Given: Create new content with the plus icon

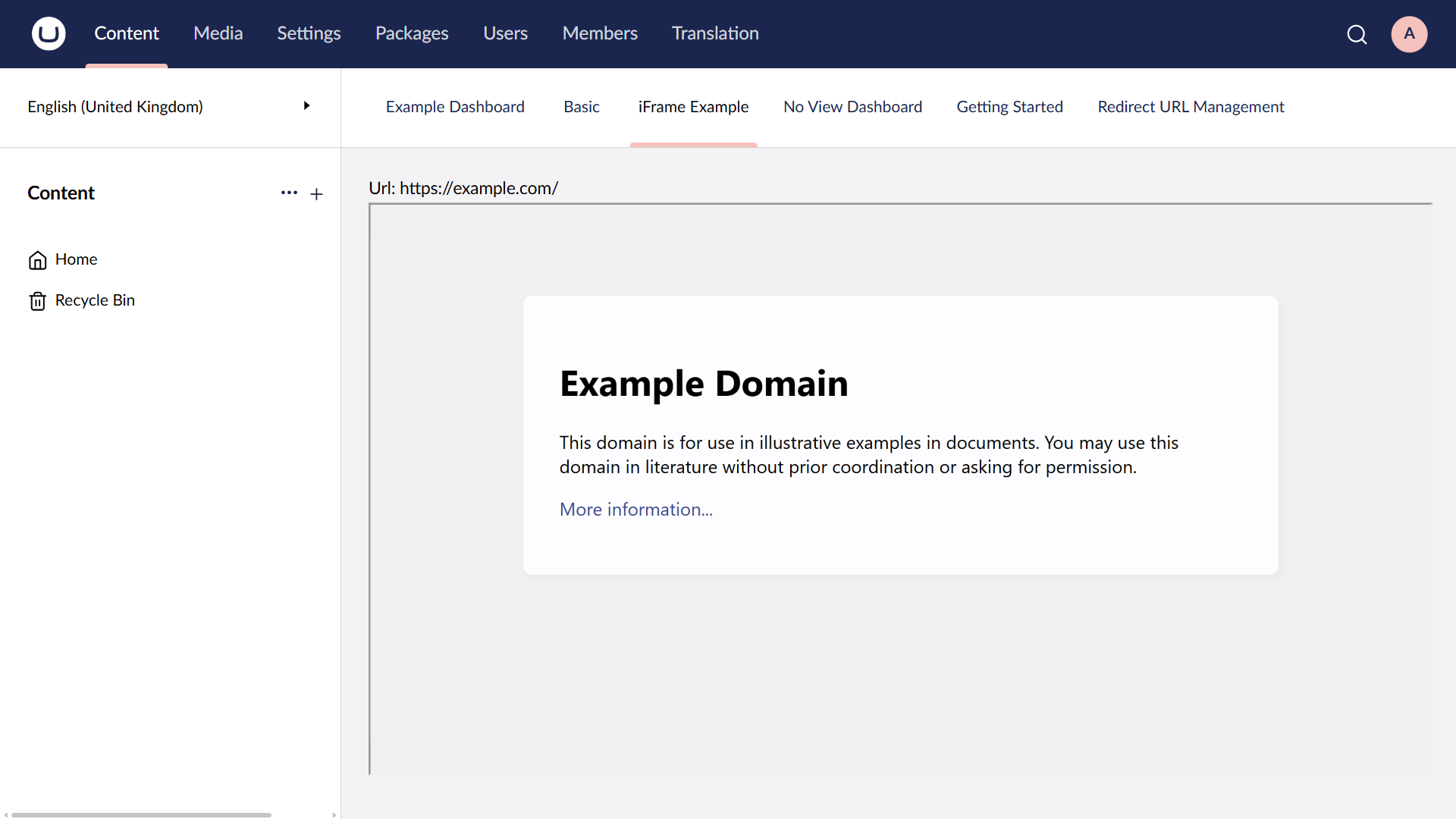Looking at the screenshot, I should [x=316, y=193].
